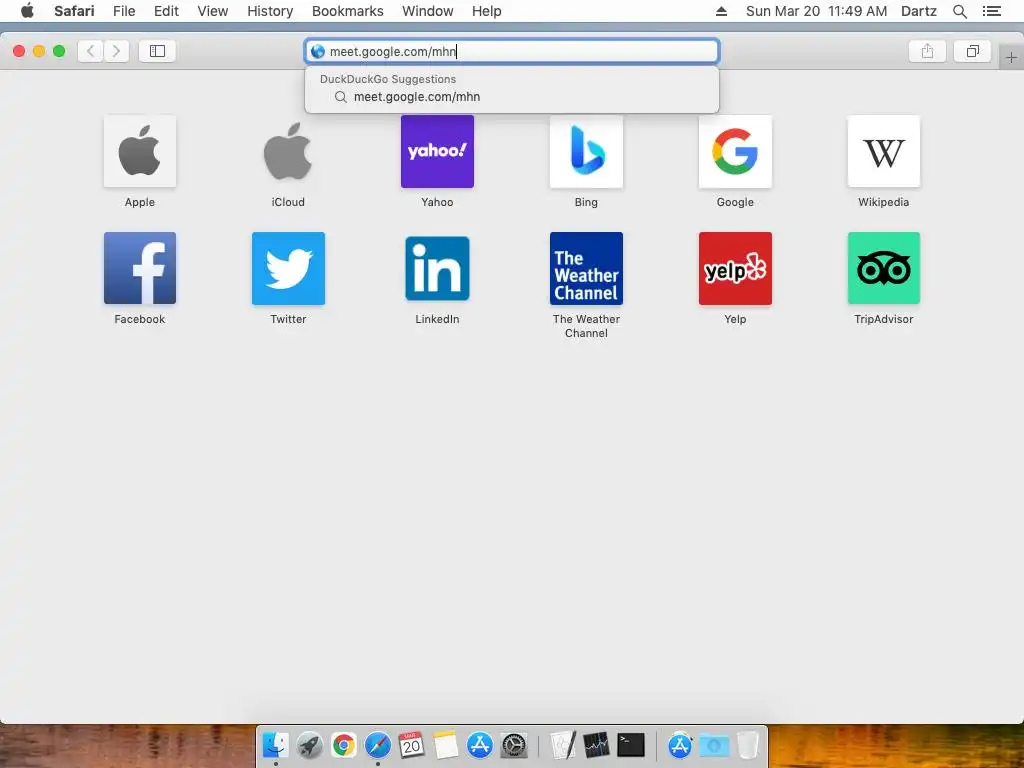
Task: Open The Weather Channel favorite tile
Action: 586,268
